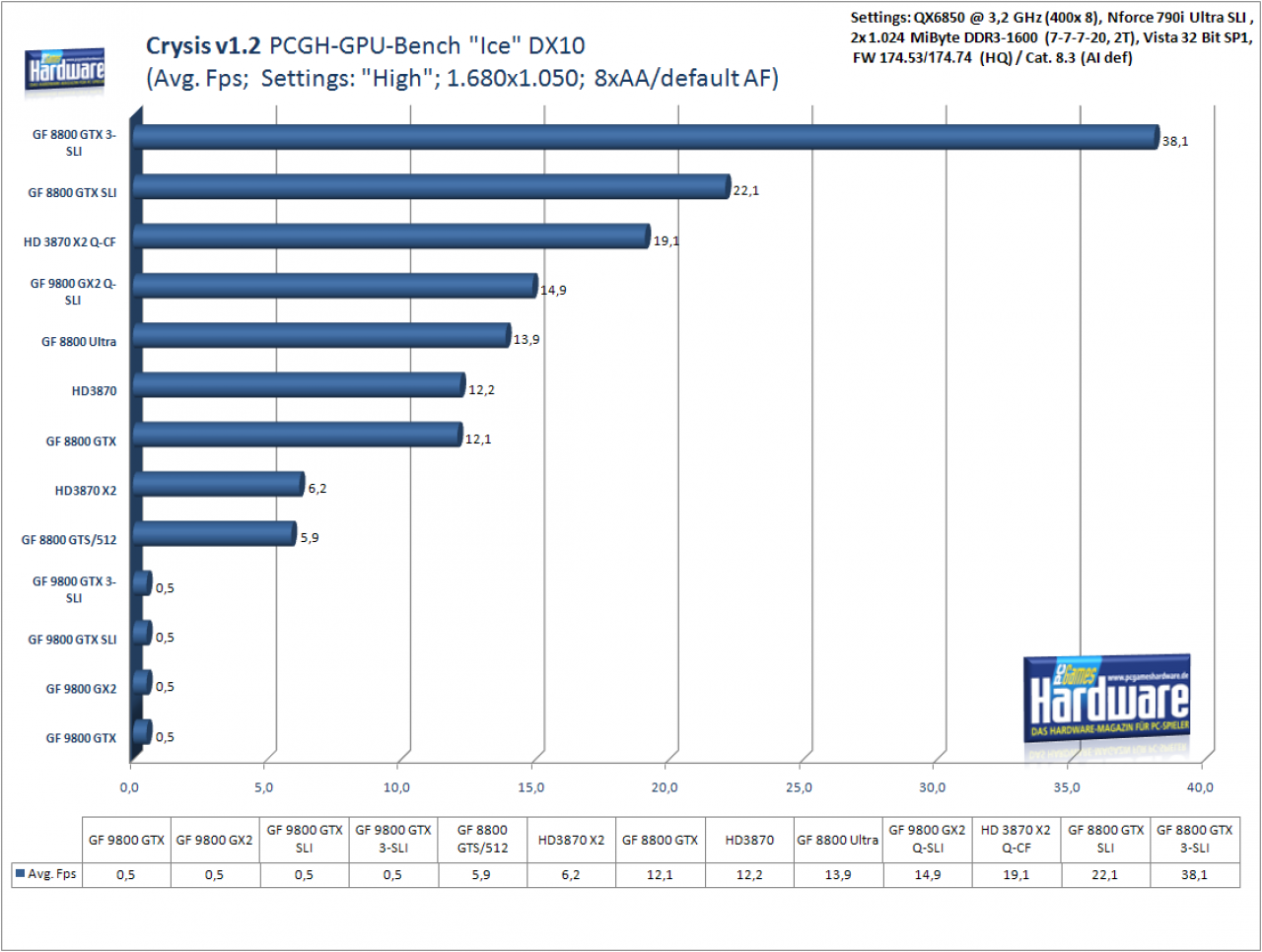The height and width of the screenshot is (952, 1262).
Task: Click table header cell 'GF 9800 GX2 Q-SLI'
Action: point(927,840)
